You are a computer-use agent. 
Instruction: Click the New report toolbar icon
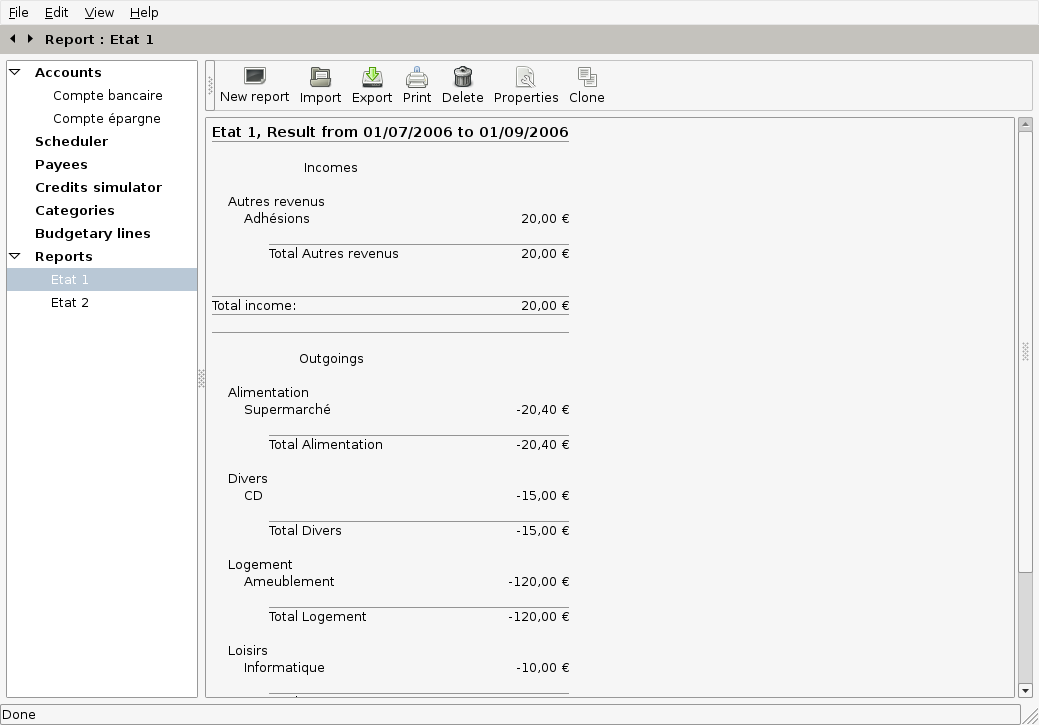(x=254, y=78)
